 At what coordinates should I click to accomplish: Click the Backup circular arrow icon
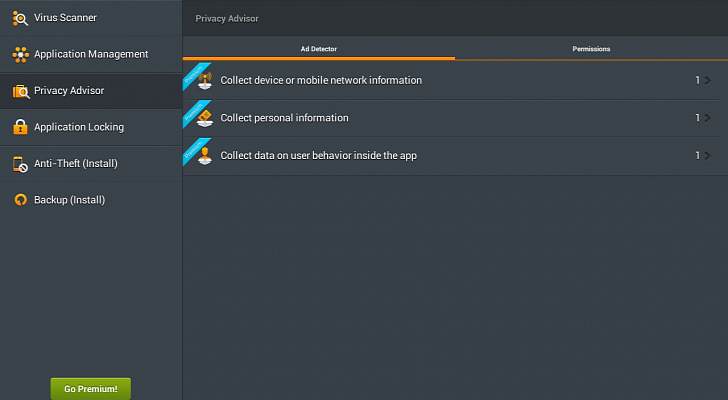click(20, 200)
